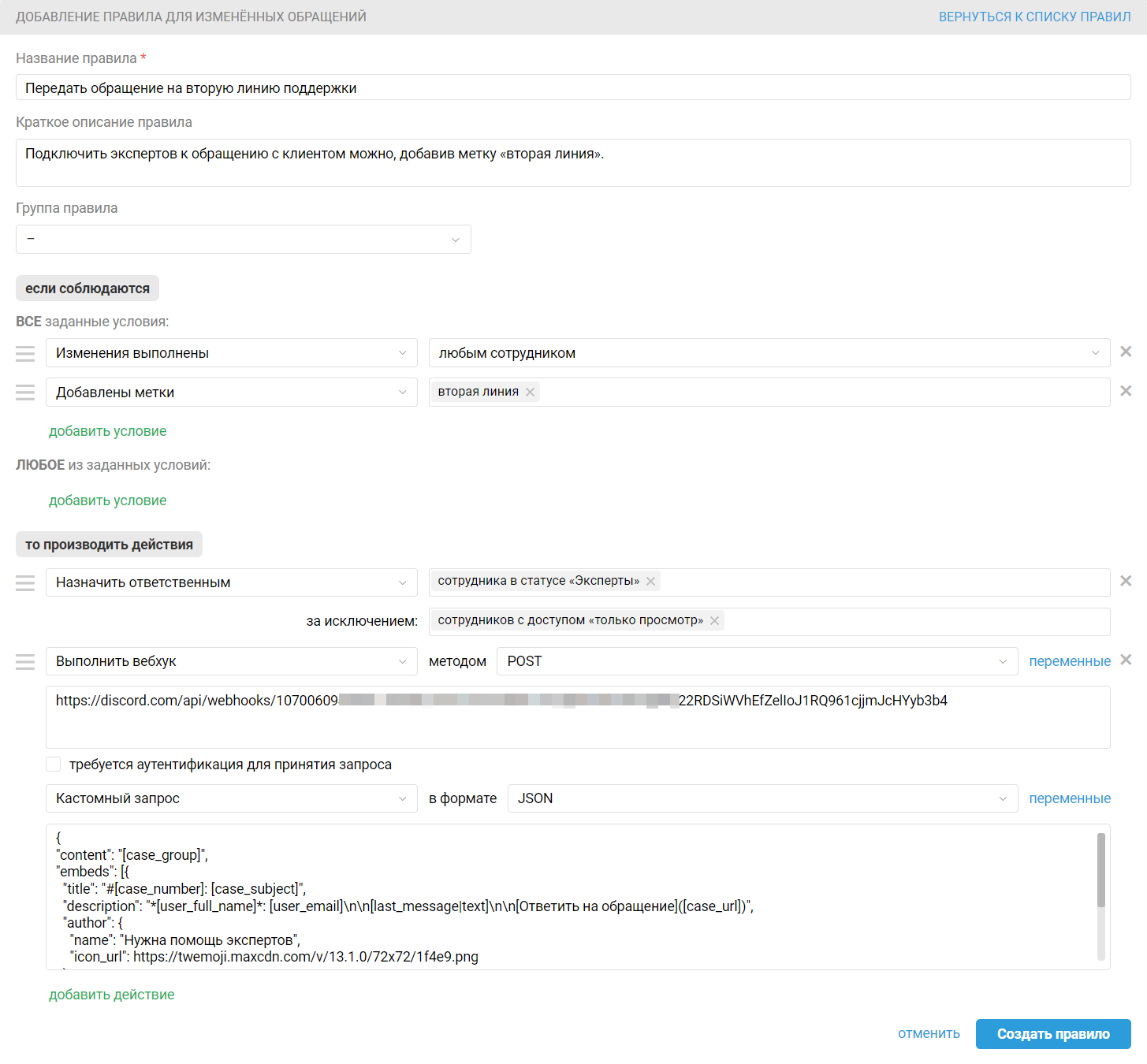Open the JSON format dropdown
The height and width of the screenshot is (1064, 1147).
[763, 798]
